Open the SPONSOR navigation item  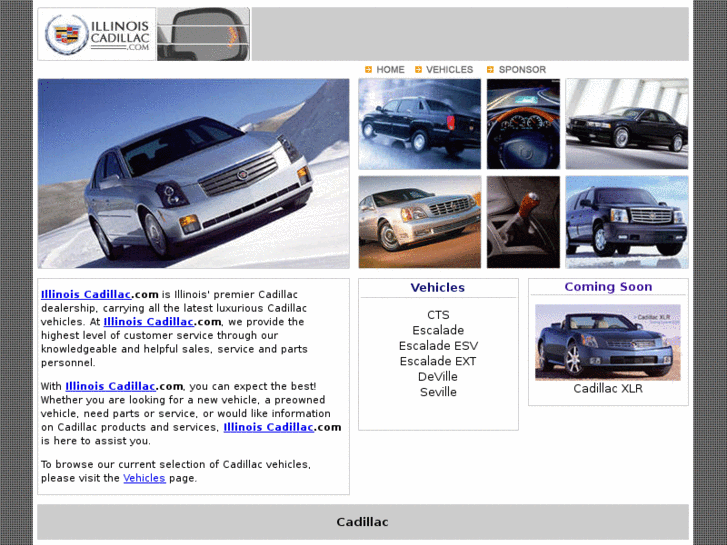(522, 70)
